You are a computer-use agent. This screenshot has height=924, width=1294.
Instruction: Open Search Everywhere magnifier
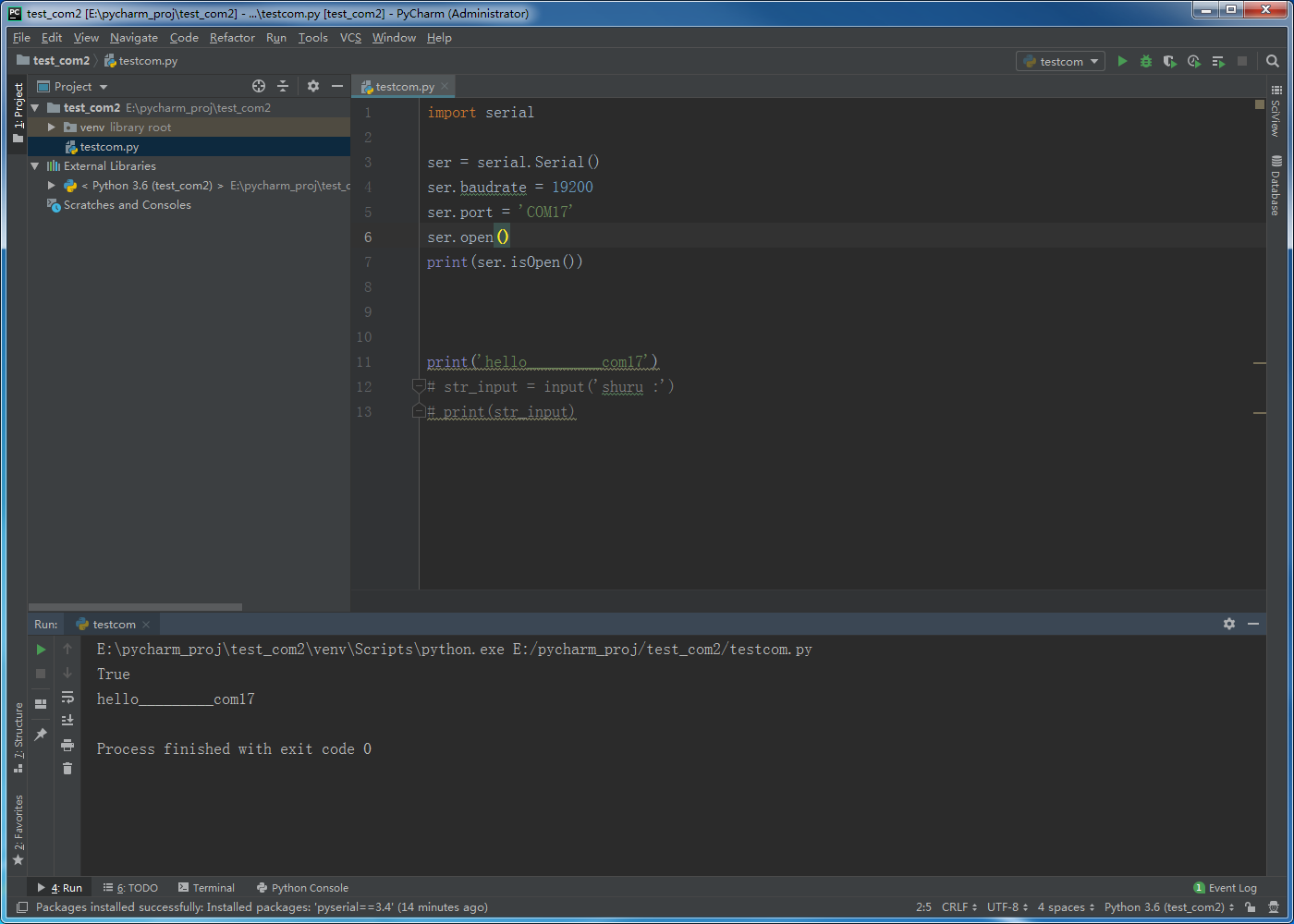(x=1273, y=61)
